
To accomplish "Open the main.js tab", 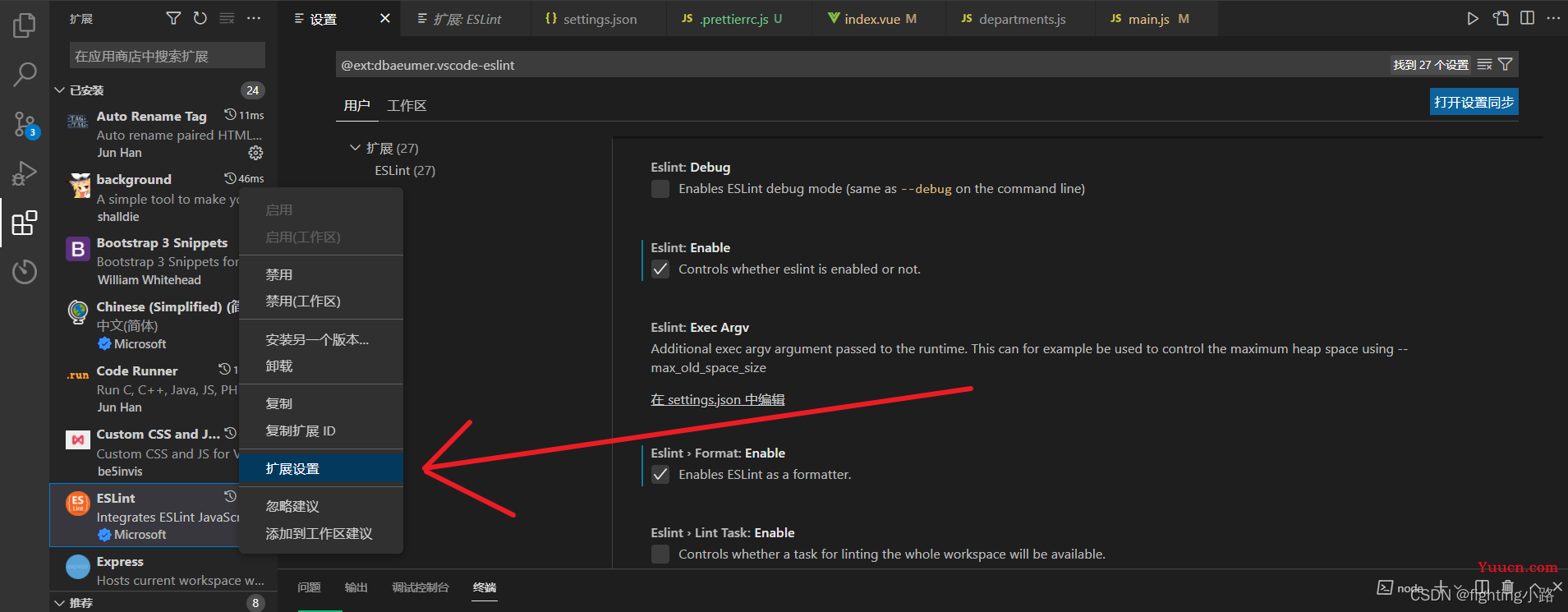I will click(1156, 19).
